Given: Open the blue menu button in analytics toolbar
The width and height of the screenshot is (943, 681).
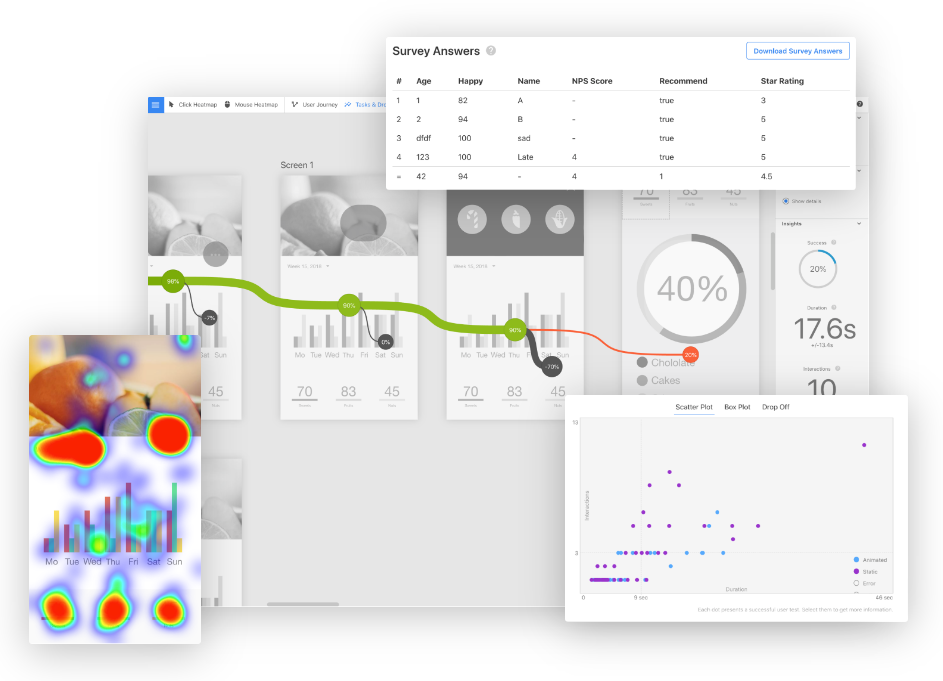Looking at the screenshot, I should click(x=156, y=105).
